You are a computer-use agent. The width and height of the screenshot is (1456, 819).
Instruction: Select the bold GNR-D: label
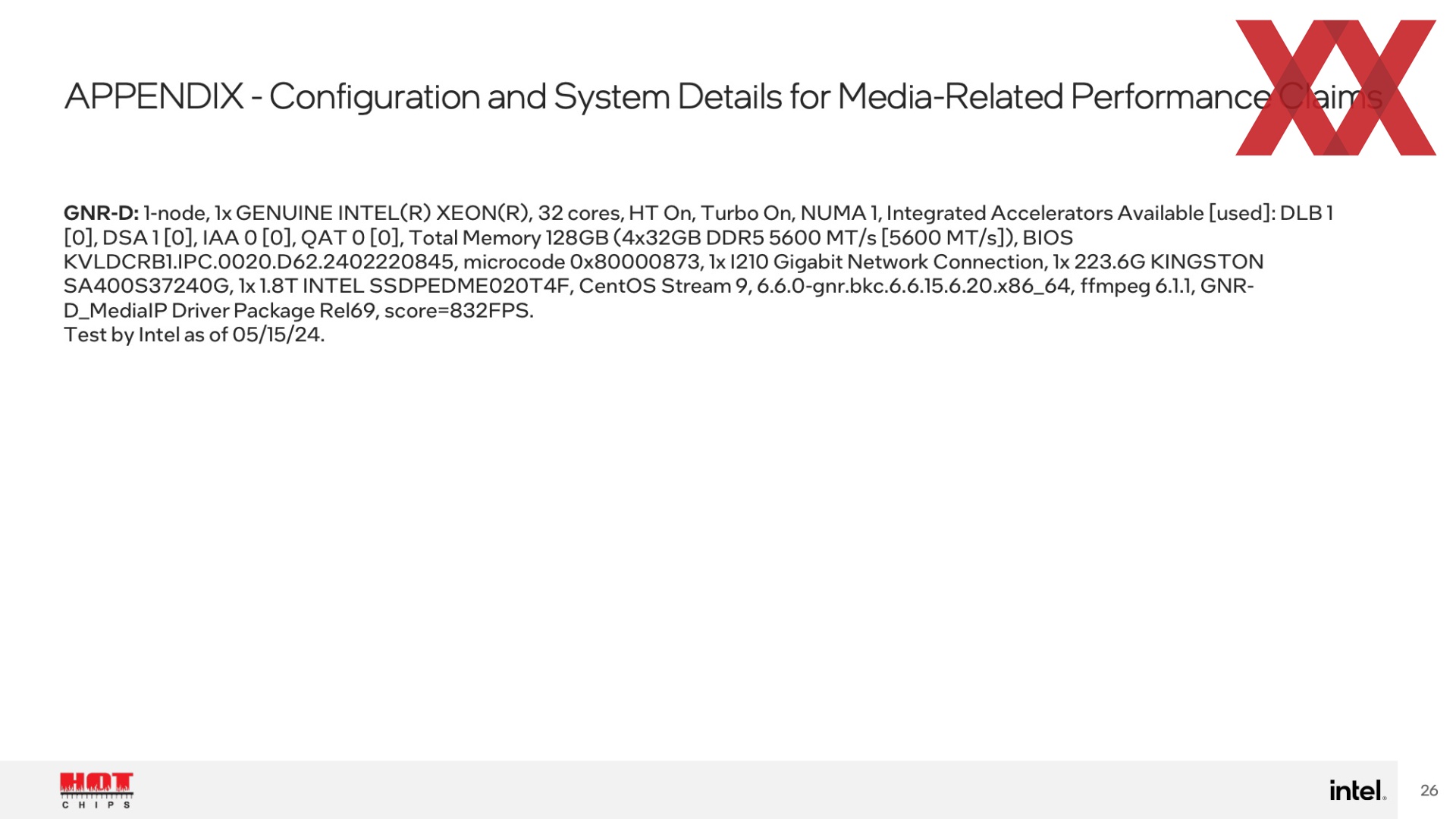click(101, 213)
